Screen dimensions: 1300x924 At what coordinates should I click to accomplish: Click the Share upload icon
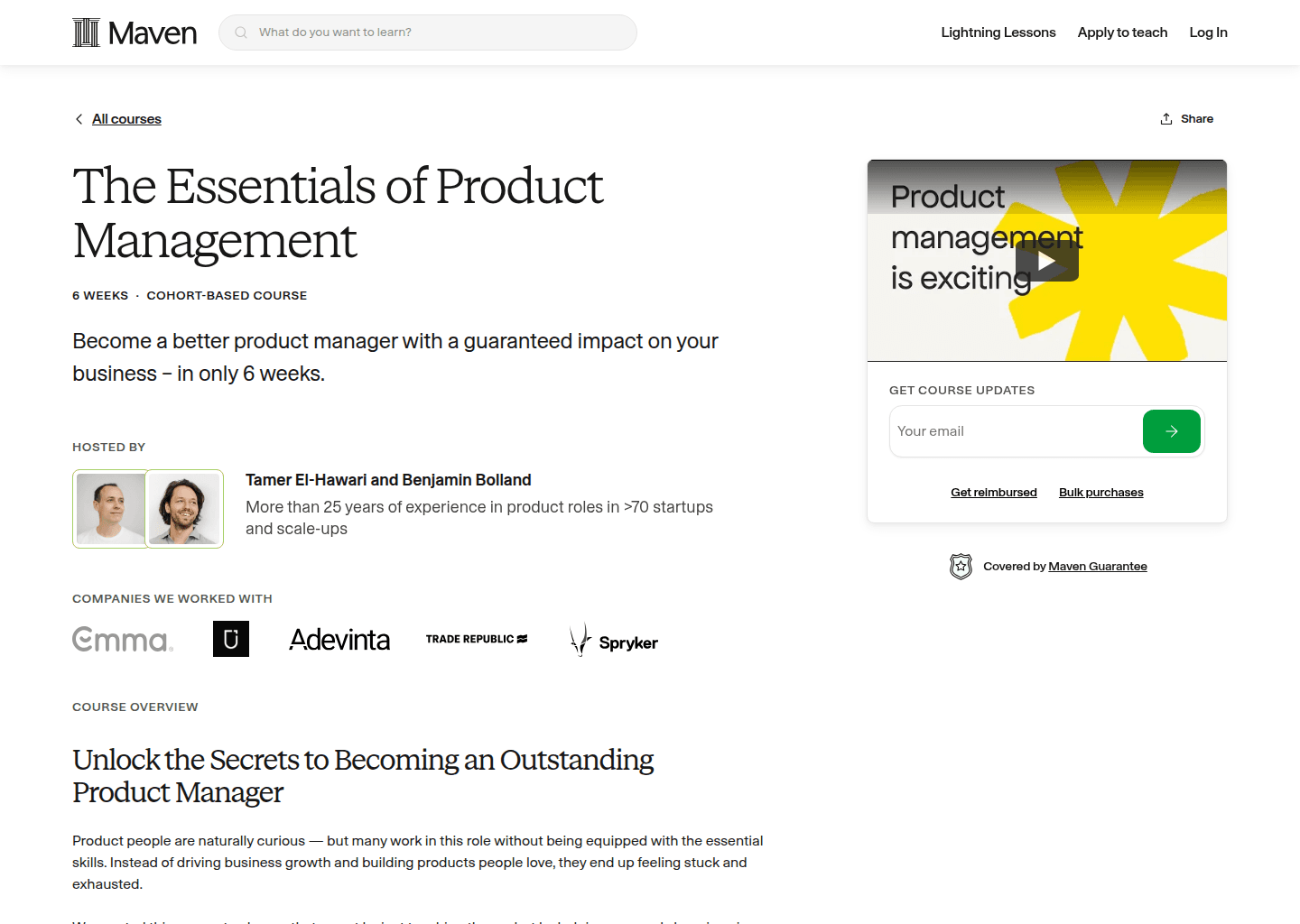(1165, 118)
